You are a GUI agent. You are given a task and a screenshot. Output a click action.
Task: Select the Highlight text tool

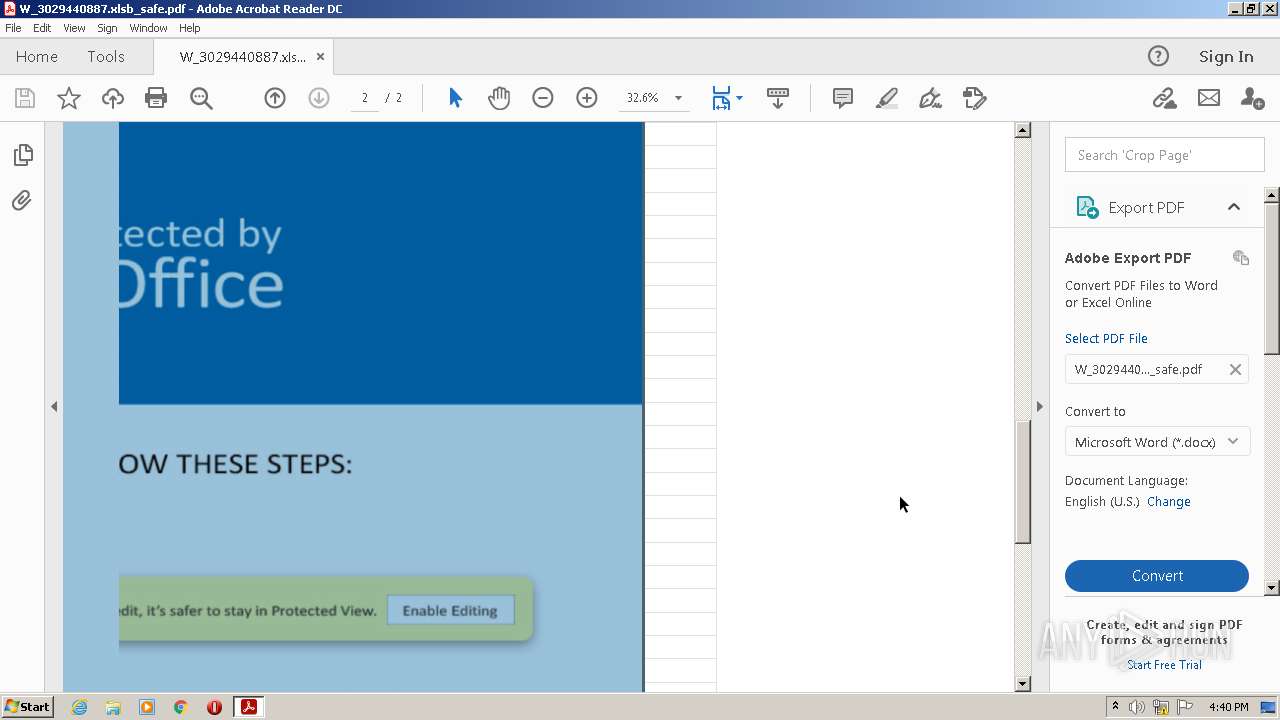point(887,98)
